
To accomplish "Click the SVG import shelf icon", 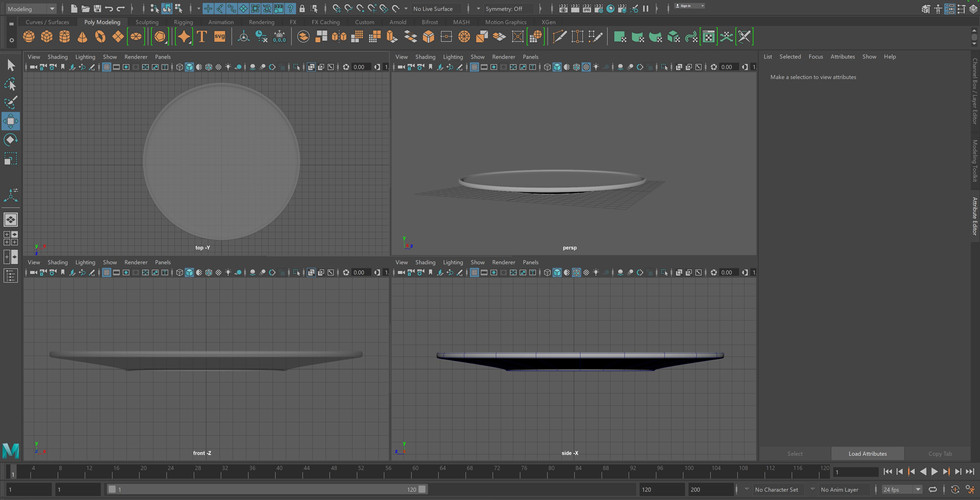I will pyautogui.click(x=219, y=37).
